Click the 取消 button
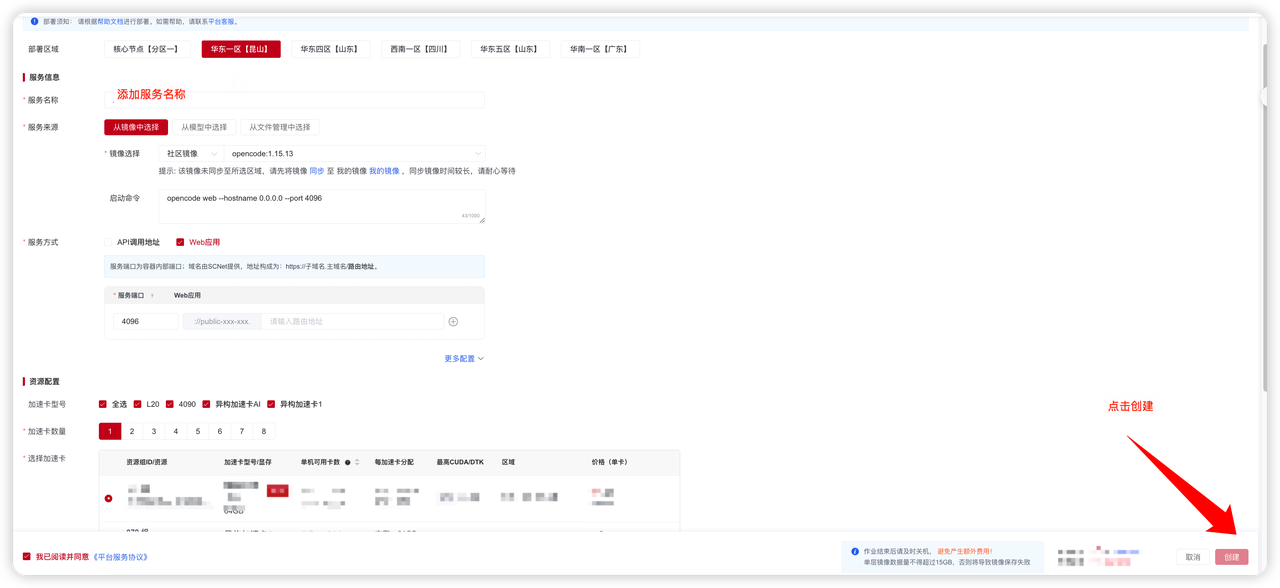 [x=1193, y=557]
